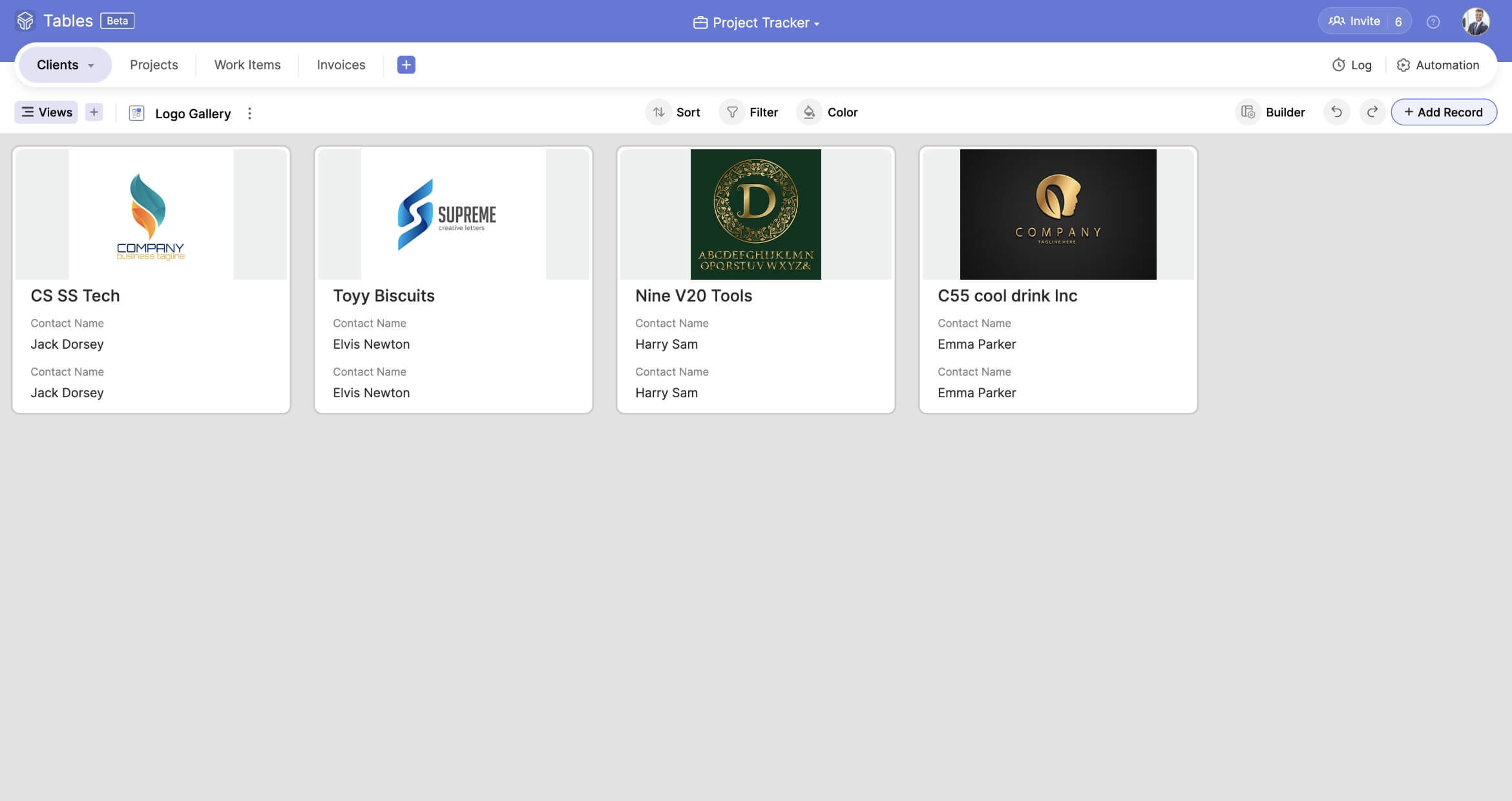1512x801 pixels.
Task: Undo the last action
Action: coord(1336,112)
